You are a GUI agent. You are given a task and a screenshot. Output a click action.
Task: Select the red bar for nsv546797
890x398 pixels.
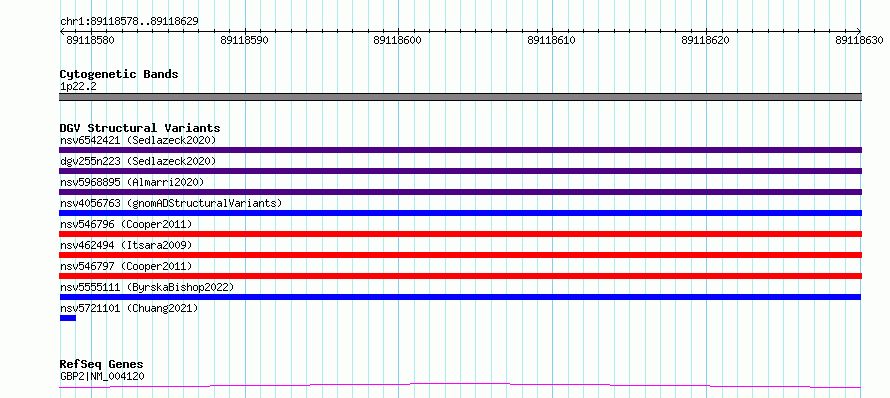(460, 276)
